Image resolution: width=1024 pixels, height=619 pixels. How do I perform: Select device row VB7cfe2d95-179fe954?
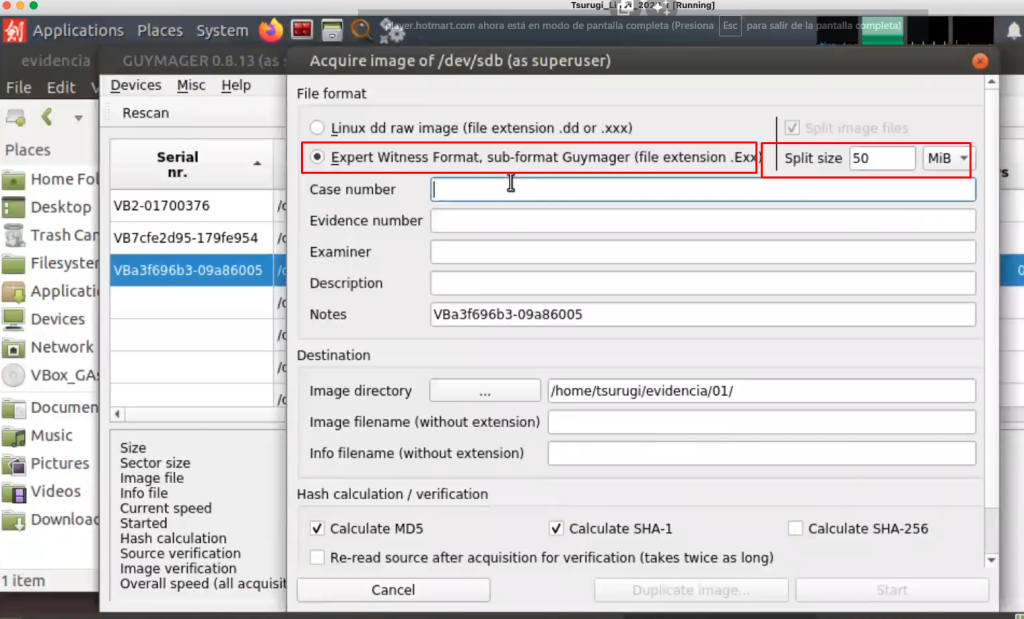click(x=191, y=238)
